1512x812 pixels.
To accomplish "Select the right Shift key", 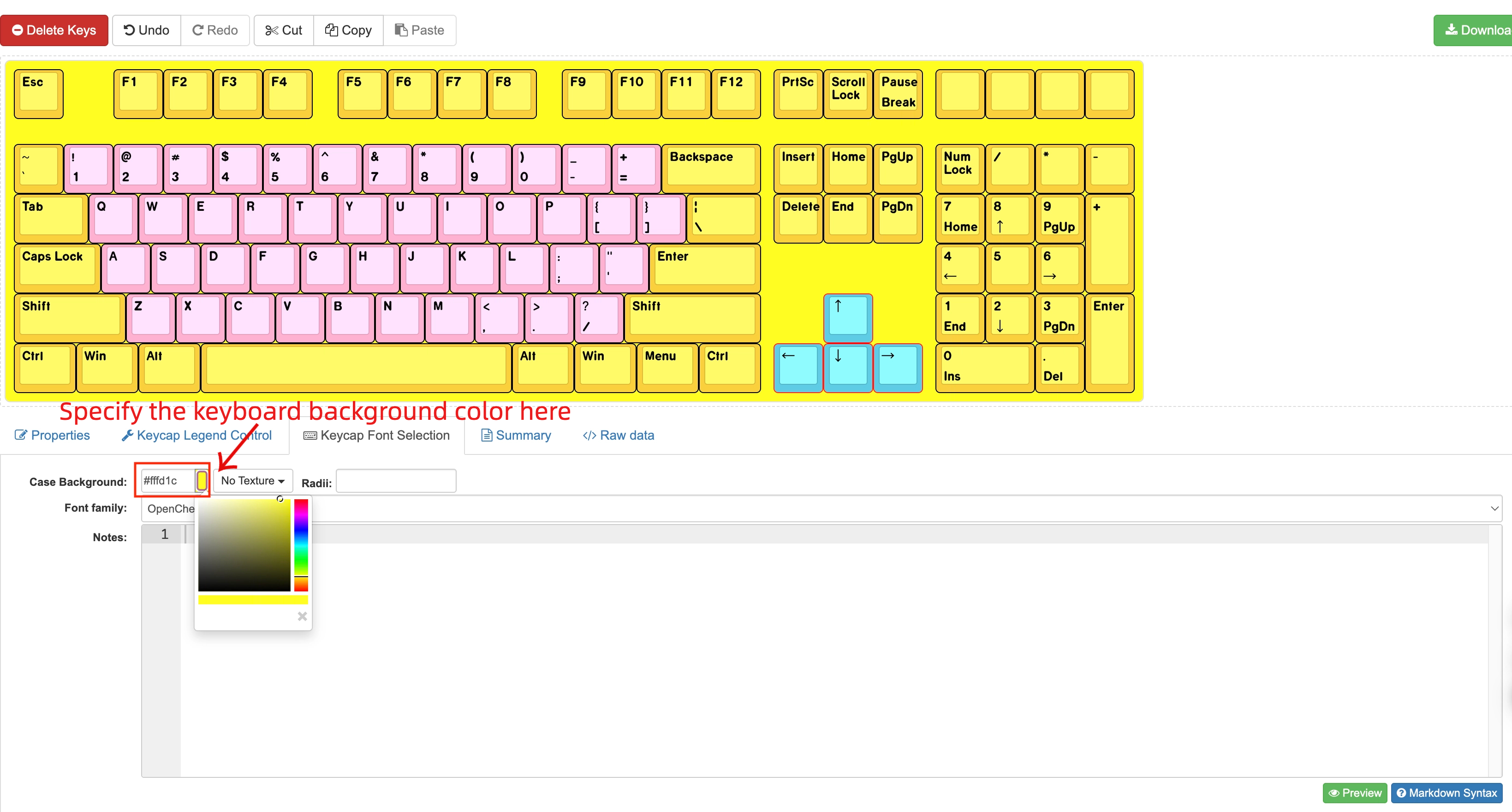I will coord(693,318).
